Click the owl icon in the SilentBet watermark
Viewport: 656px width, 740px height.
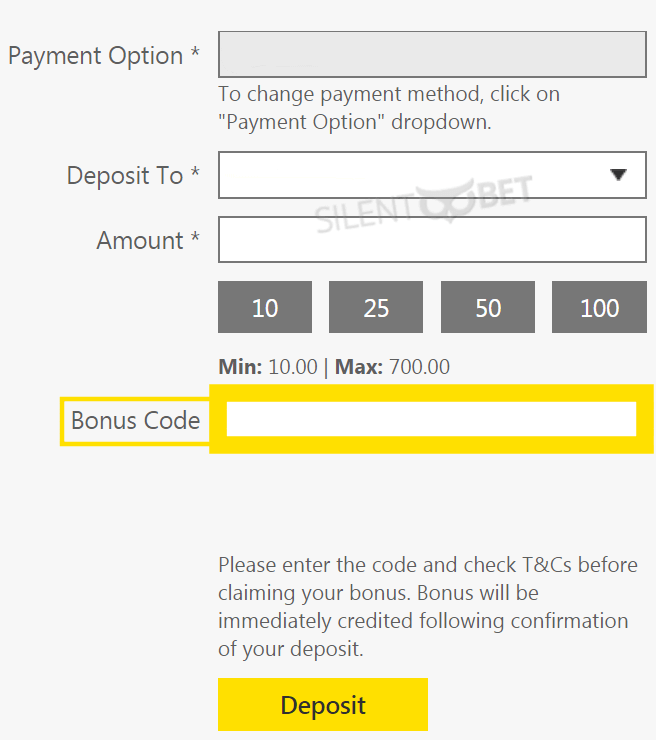445,200
